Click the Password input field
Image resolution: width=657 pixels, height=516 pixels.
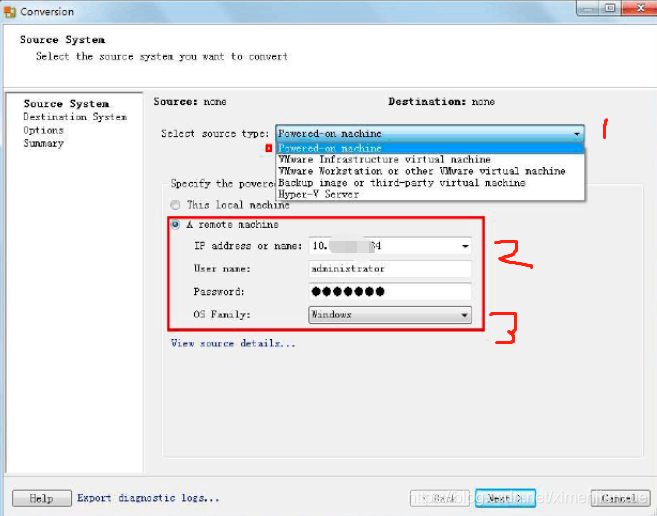click(390, 292)
